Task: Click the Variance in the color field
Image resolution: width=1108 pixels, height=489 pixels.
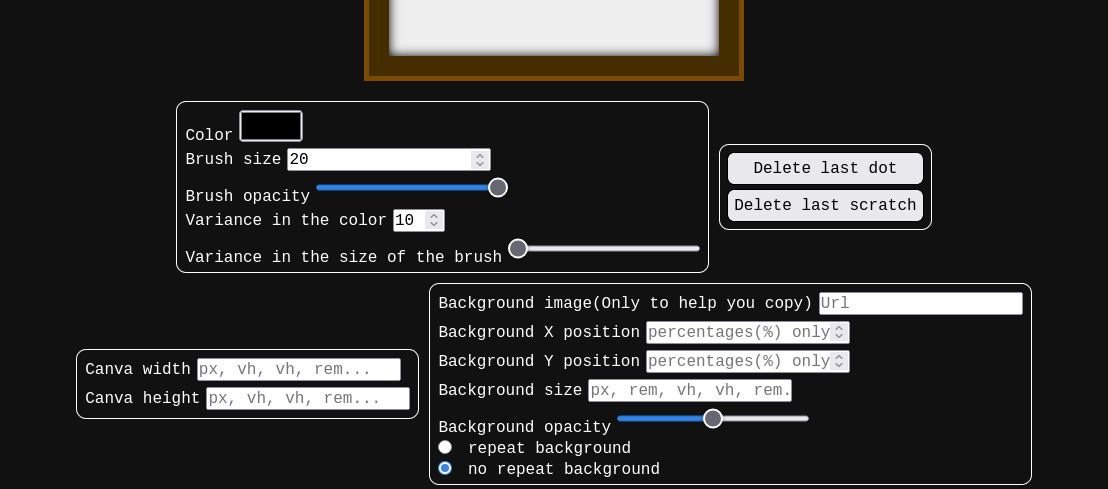Action: (419, 220)
